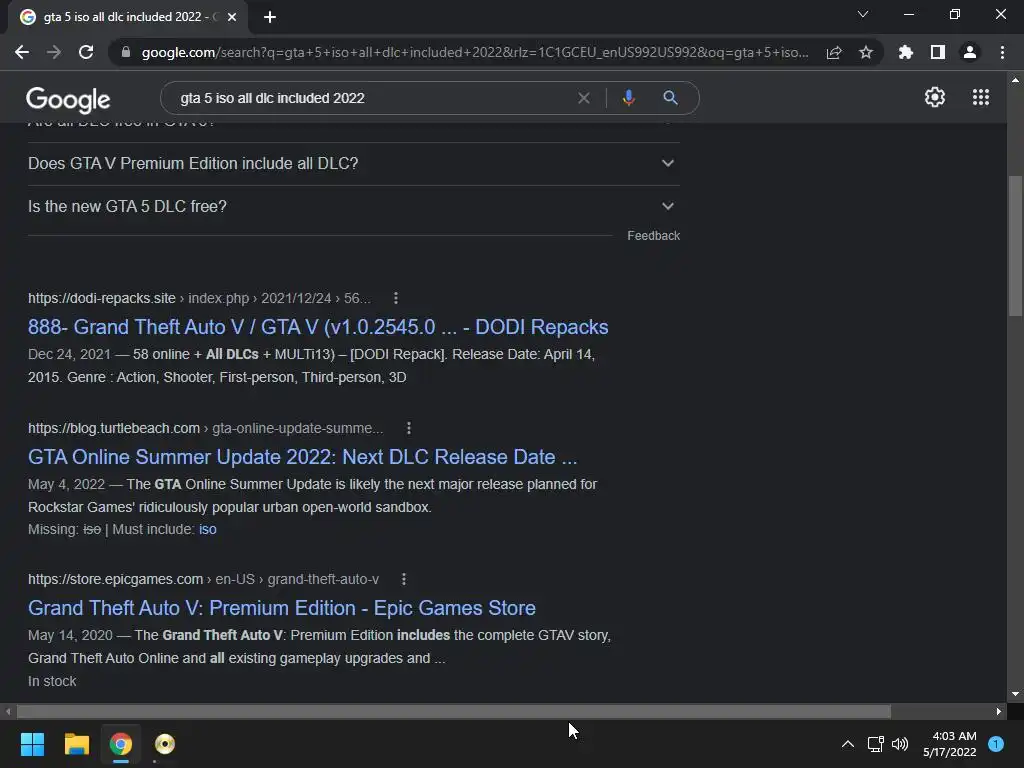
Task: Click the scroll right arrow
Action: (999, 711)
